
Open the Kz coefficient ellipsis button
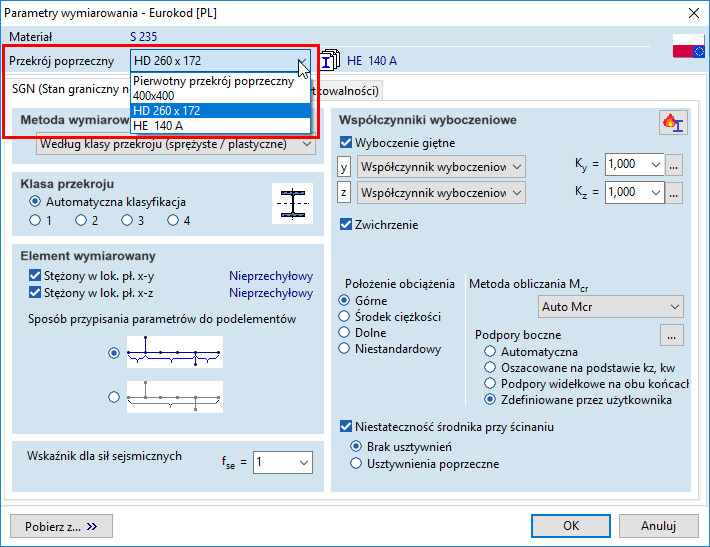click(675, 192)
